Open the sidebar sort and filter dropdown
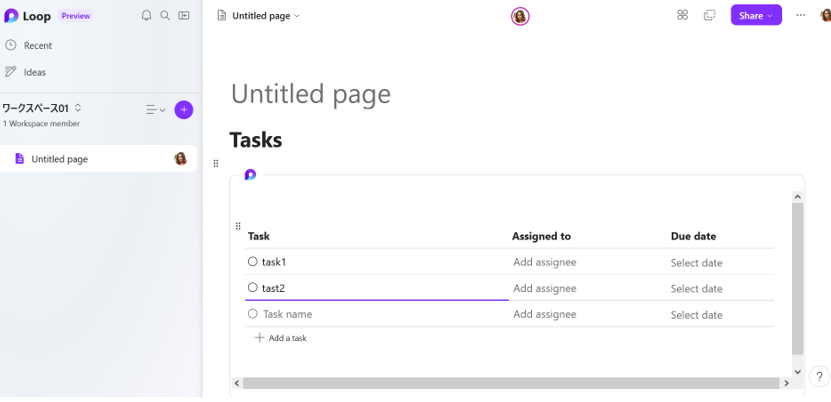 tap(155, 110)
